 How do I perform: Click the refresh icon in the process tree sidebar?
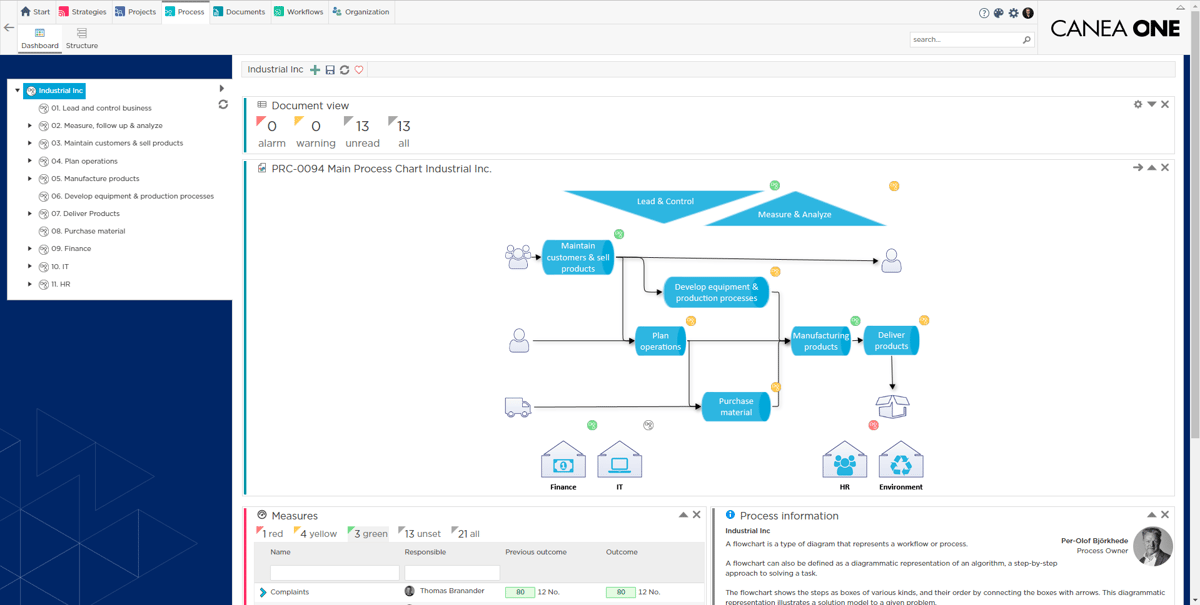click(x=222, y=104)
